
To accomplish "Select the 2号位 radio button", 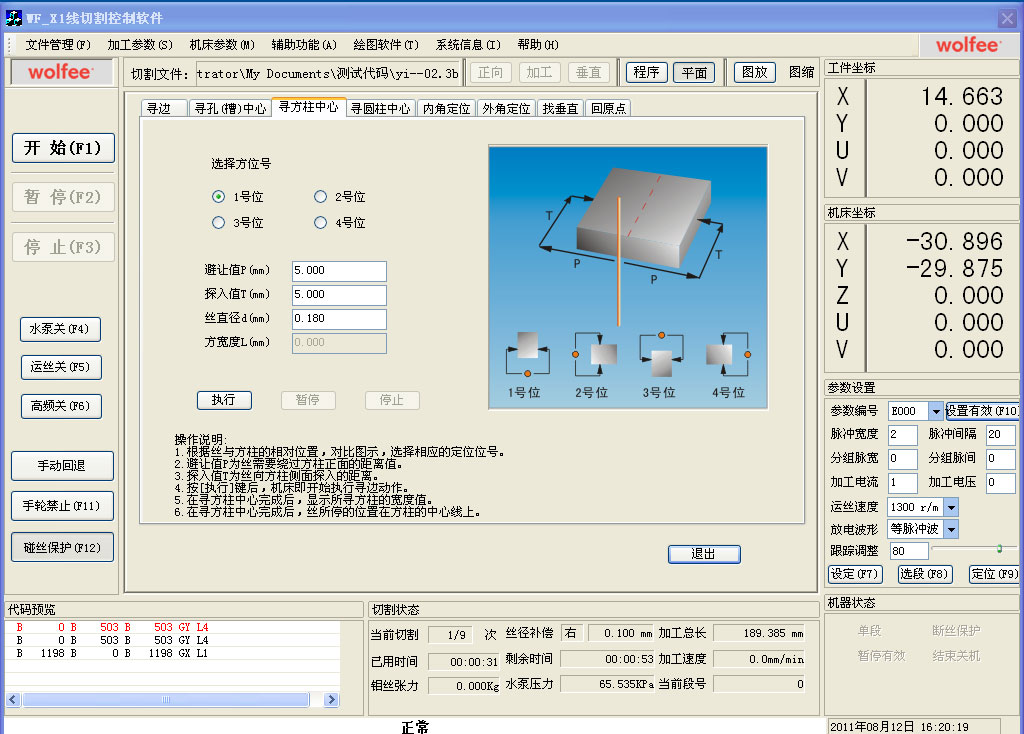I will (x=321, y=197).
